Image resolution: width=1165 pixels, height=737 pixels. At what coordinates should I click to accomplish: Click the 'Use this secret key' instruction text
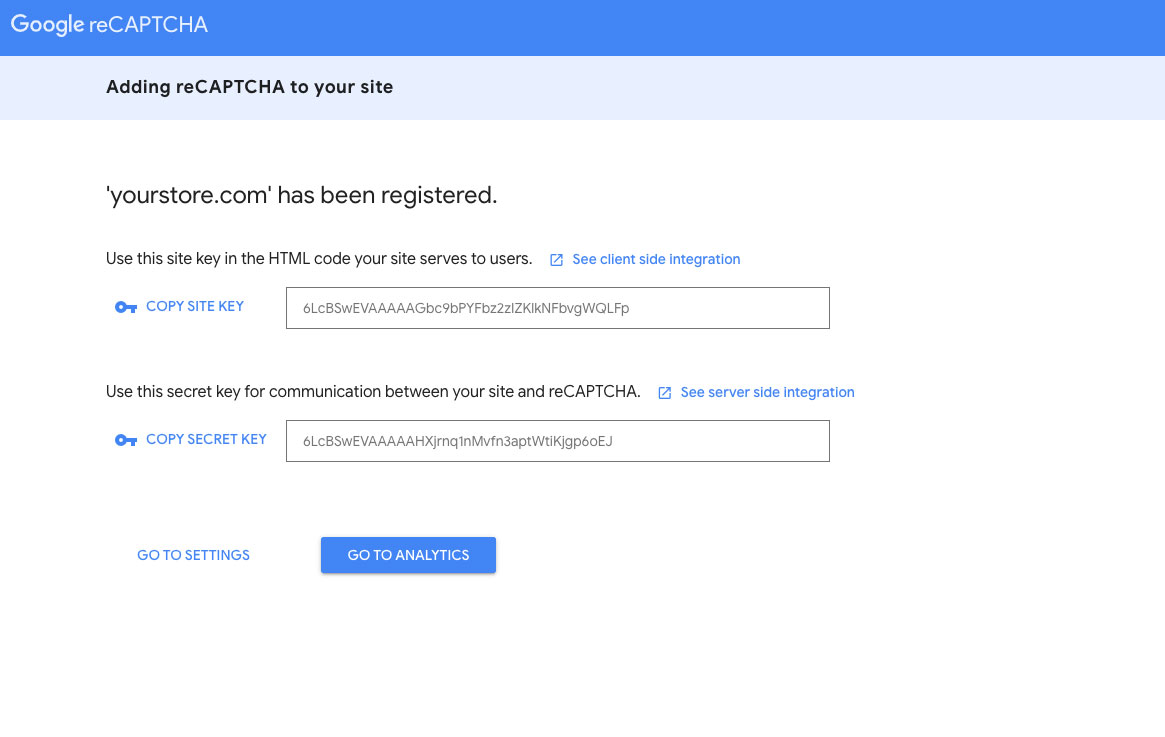coord(373,392)
